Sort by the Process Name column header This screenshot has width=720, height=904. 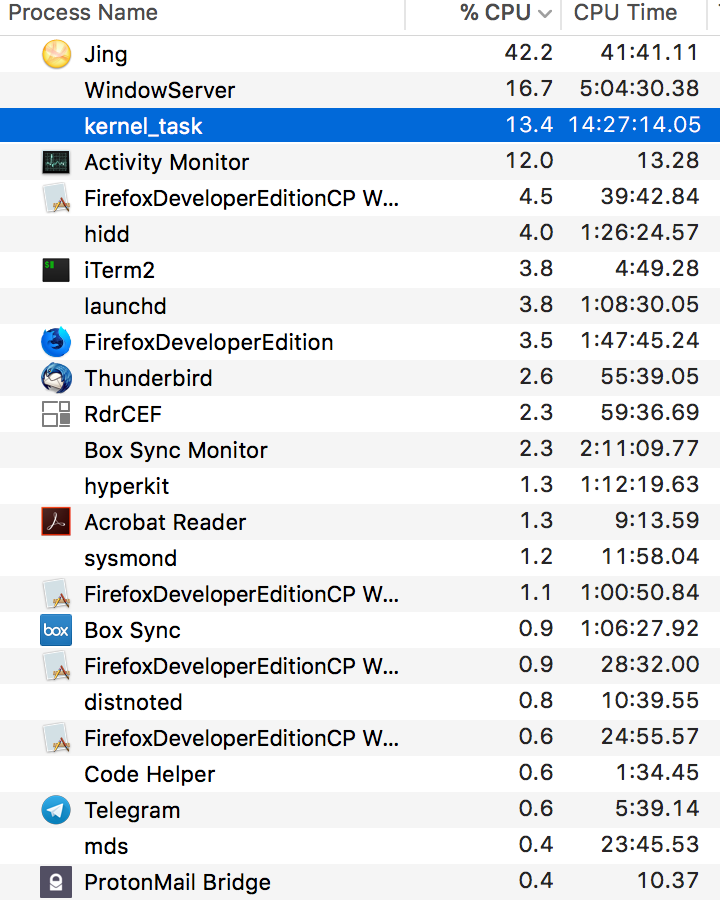[x=83, y=13]
